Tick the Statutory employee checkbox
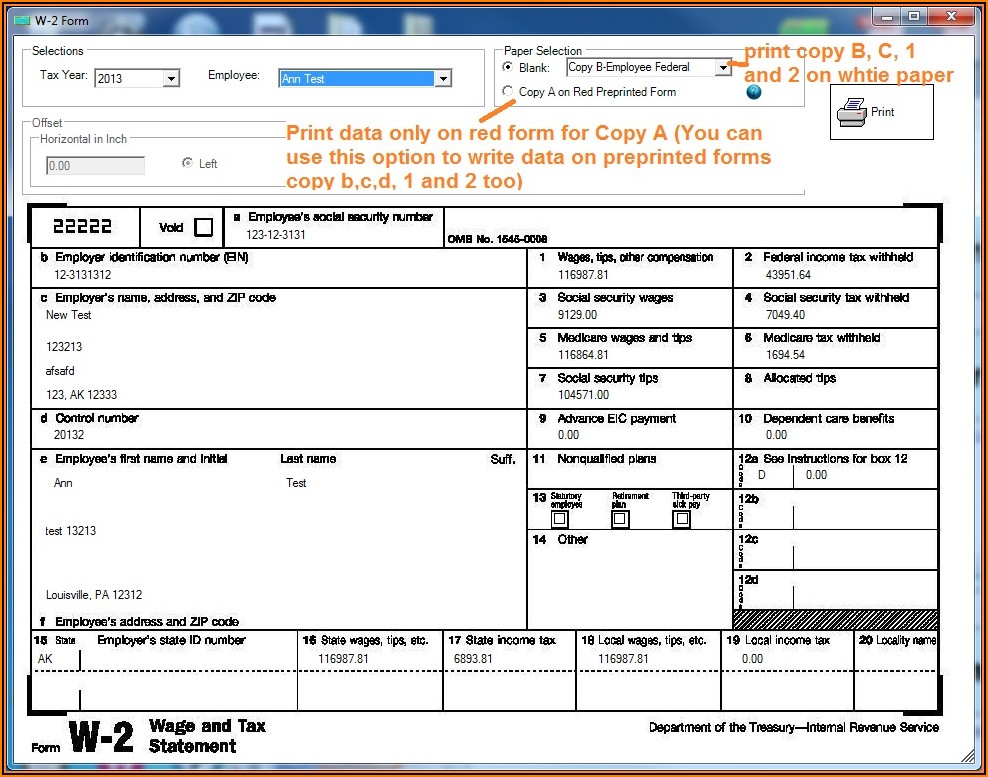 pos(560,519)
